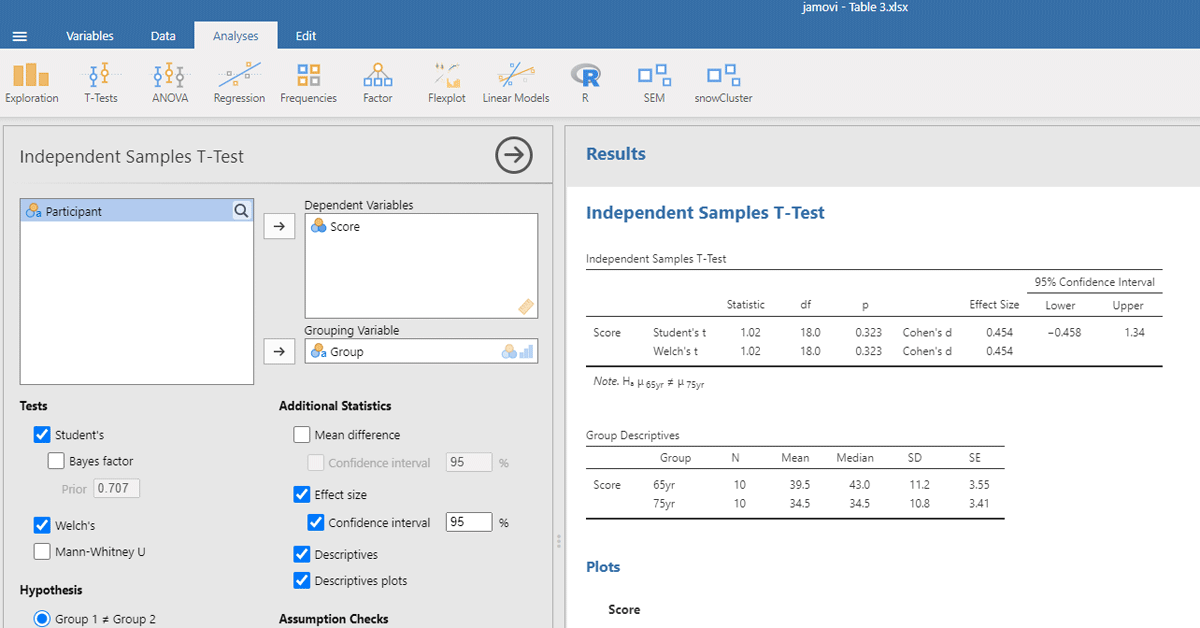Enable the Mann-Whitney U test
Screen dimensions: 1200x628
(42, 552)
